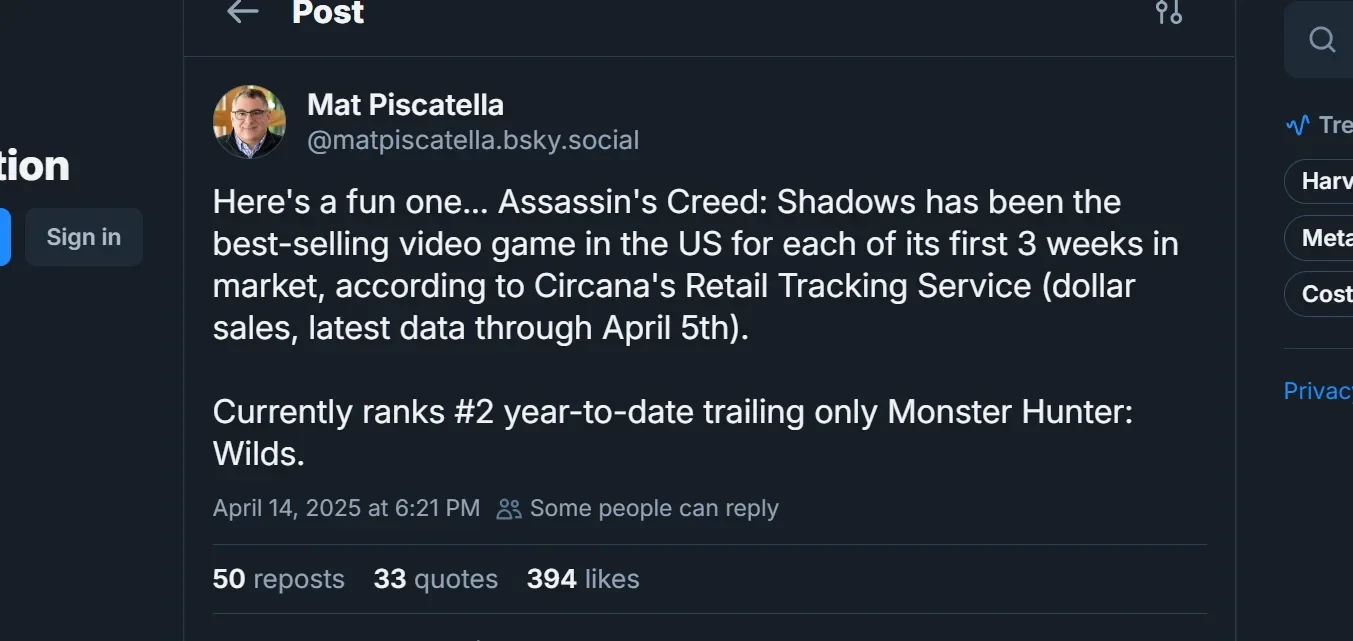Open Mat Piscatella's profile avatar
This screenshot has height=641, width=1353.
250,122
